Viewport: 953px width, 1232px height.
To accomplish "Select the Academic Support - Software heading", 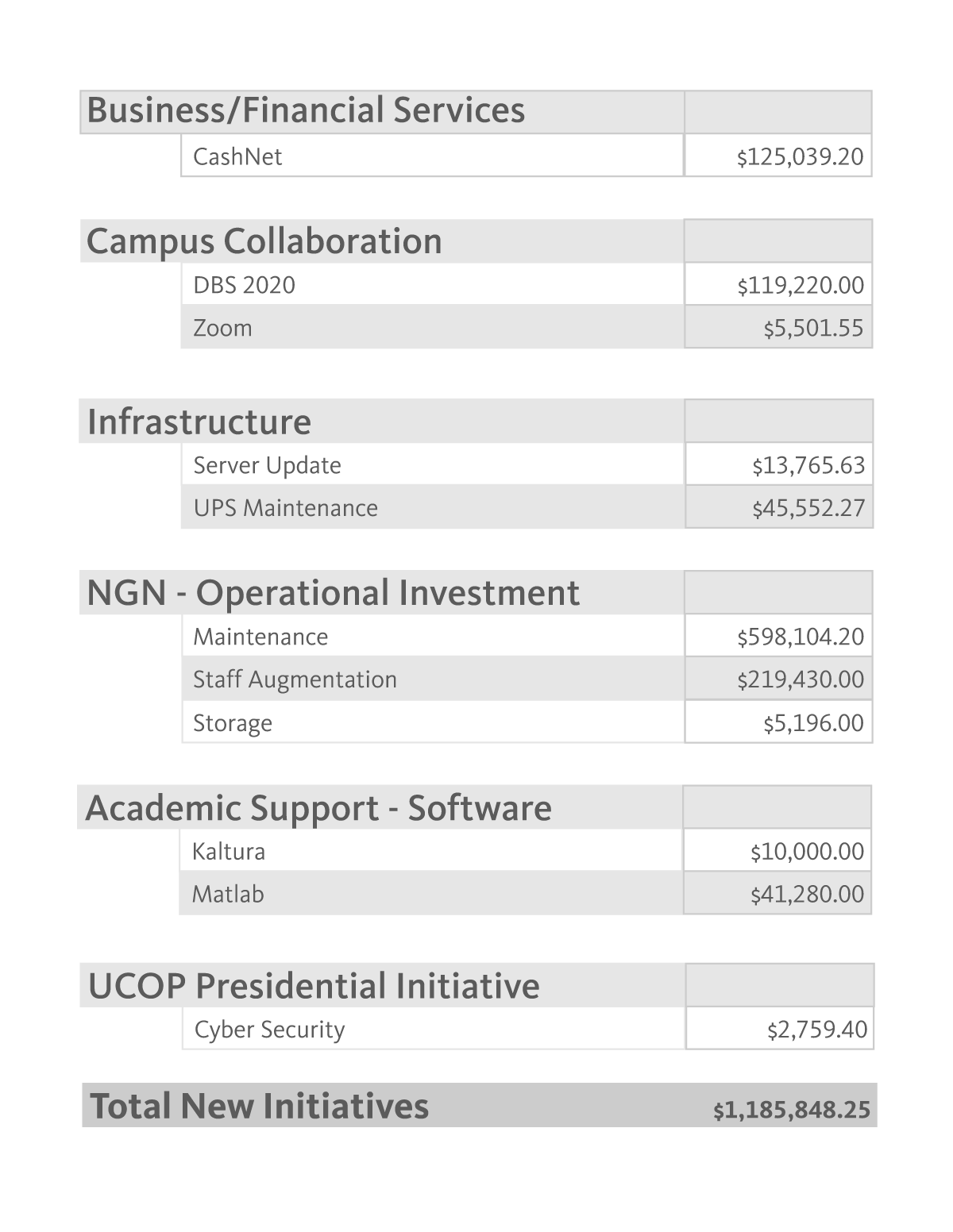I will coord(318,808).
